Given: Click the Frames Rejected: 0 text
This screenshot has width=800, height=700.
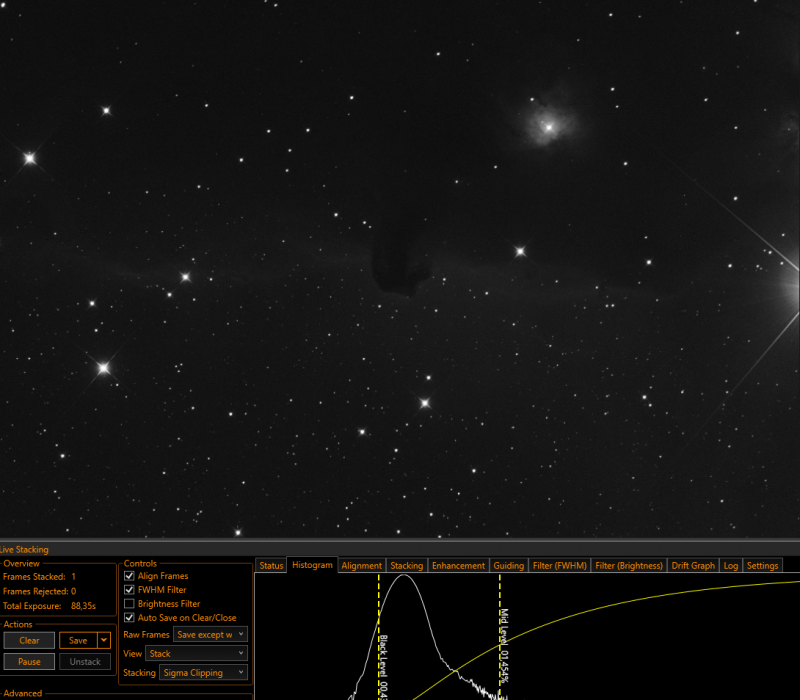Looking at the screenshot, I should pyautogui.click(x=39, y=591).
